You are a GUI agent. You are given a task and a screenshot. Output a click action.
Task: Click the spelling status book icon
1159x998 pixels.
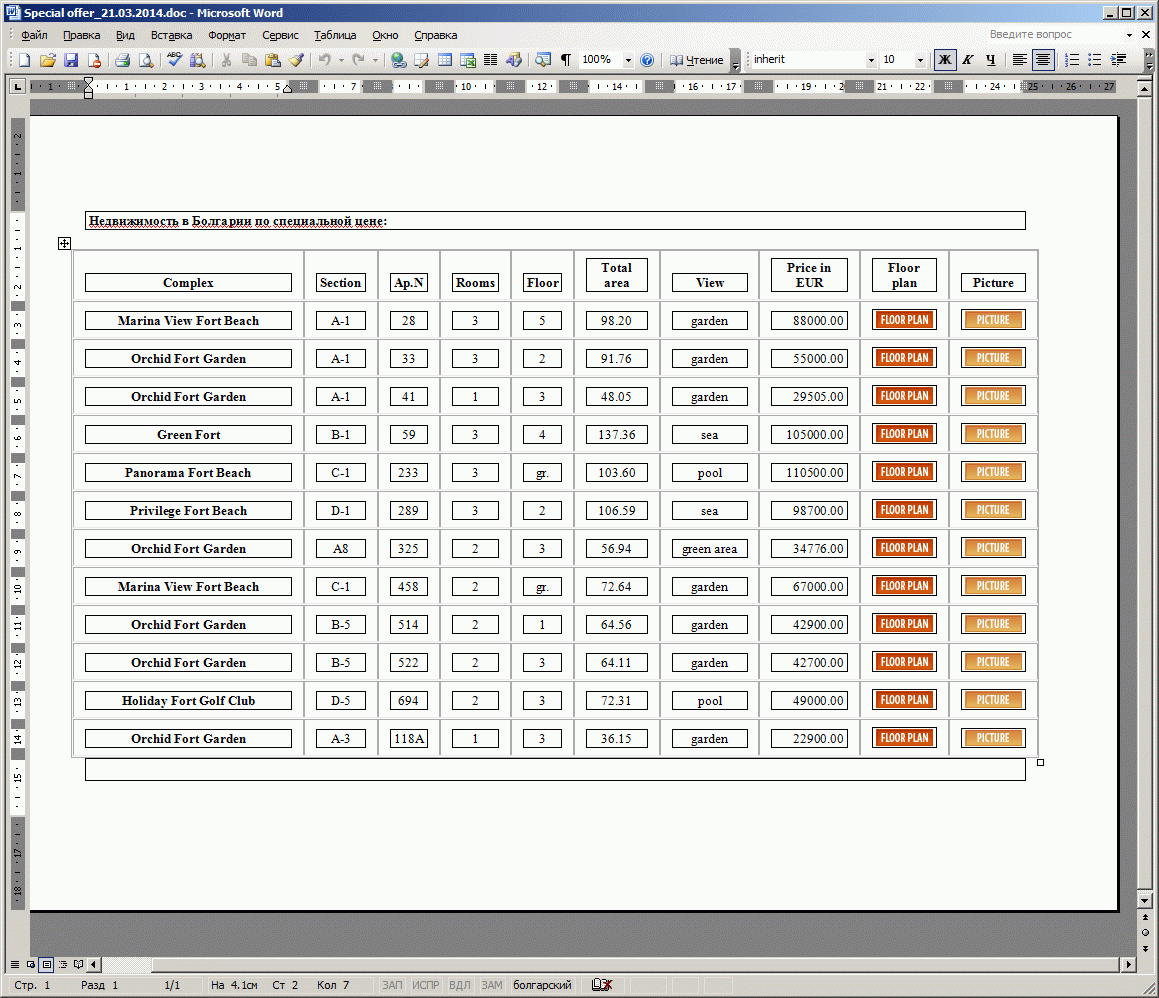[x=602, y=985]
